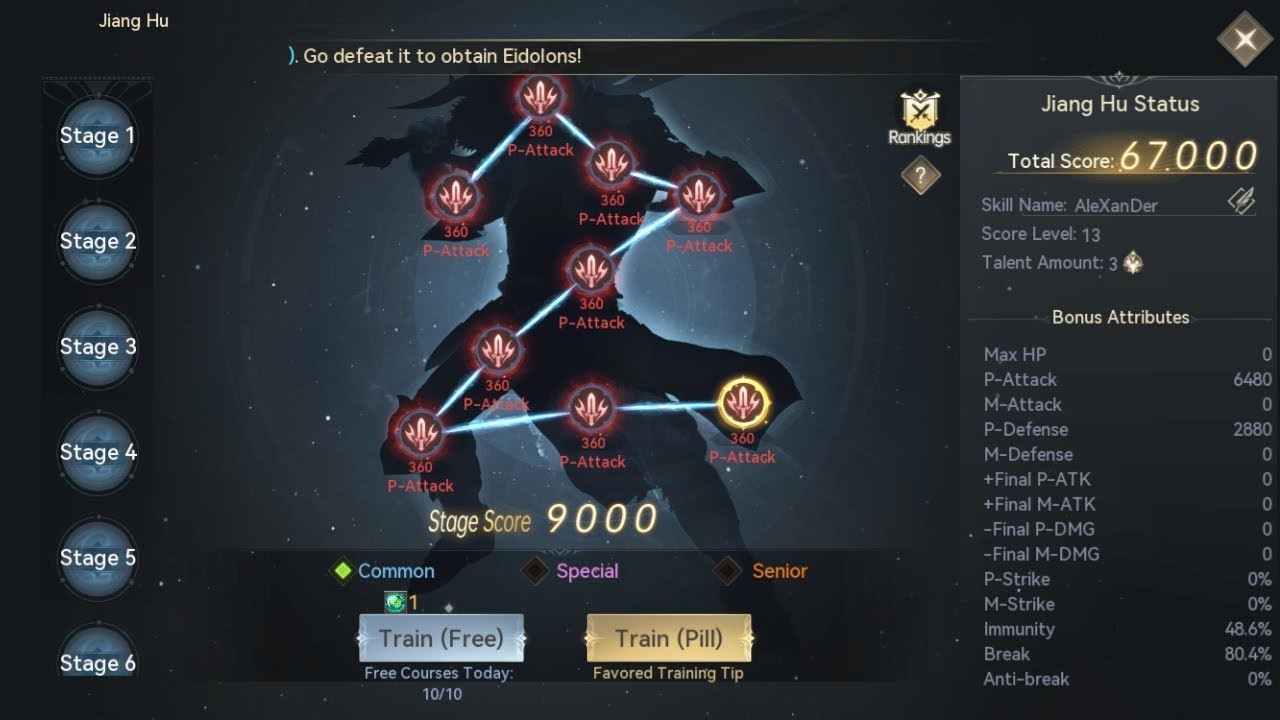Select the center P-Attack node
This screenshot has width=1280, height=720.
click(592, 271)
